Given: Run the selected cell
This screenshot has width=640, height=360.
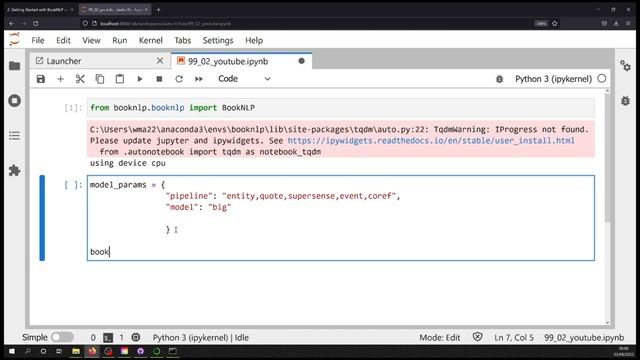Looking at the screenshot, I should pos(140,79).
